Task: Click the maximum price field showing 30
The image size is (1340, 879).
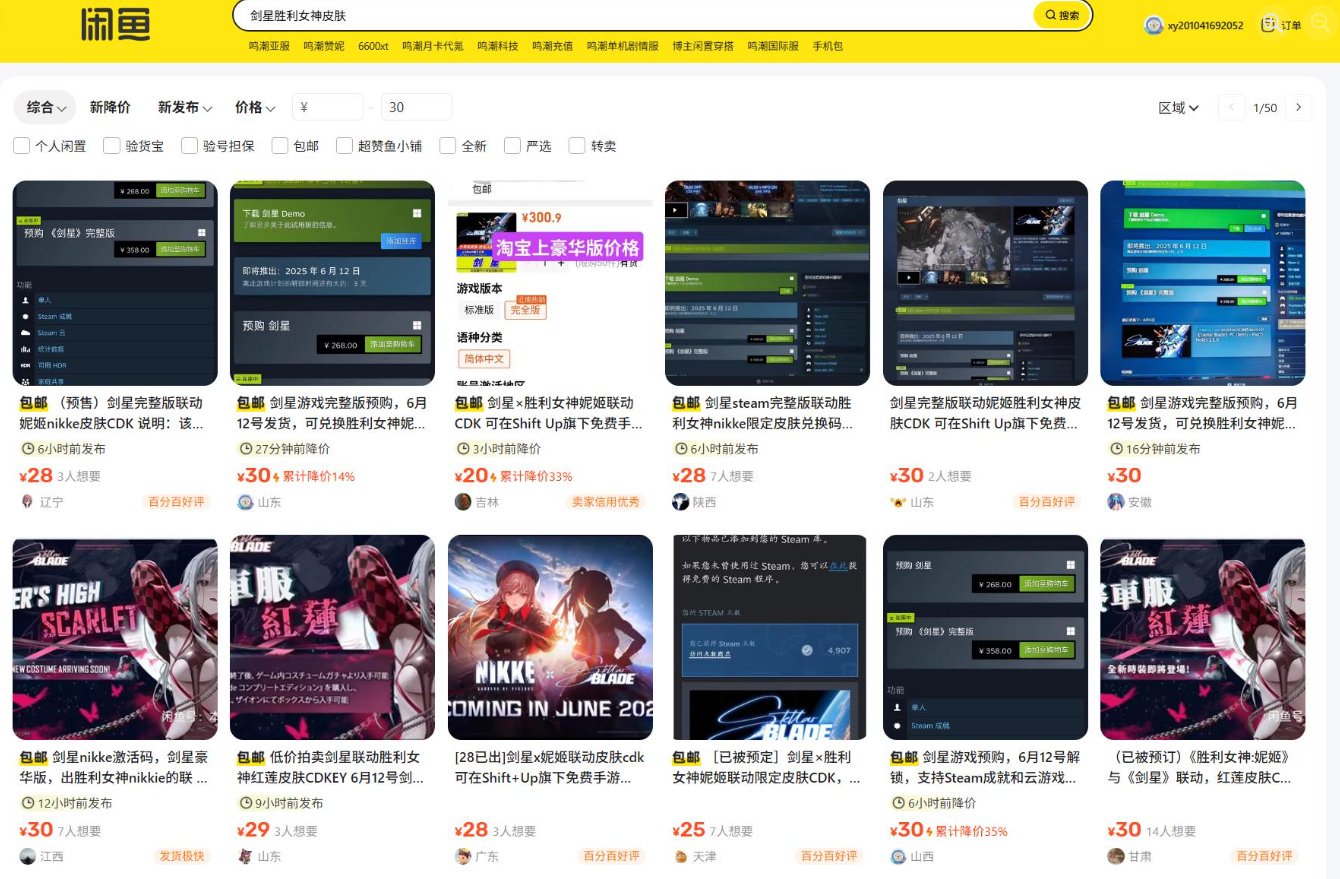Action: coord(416,107)
